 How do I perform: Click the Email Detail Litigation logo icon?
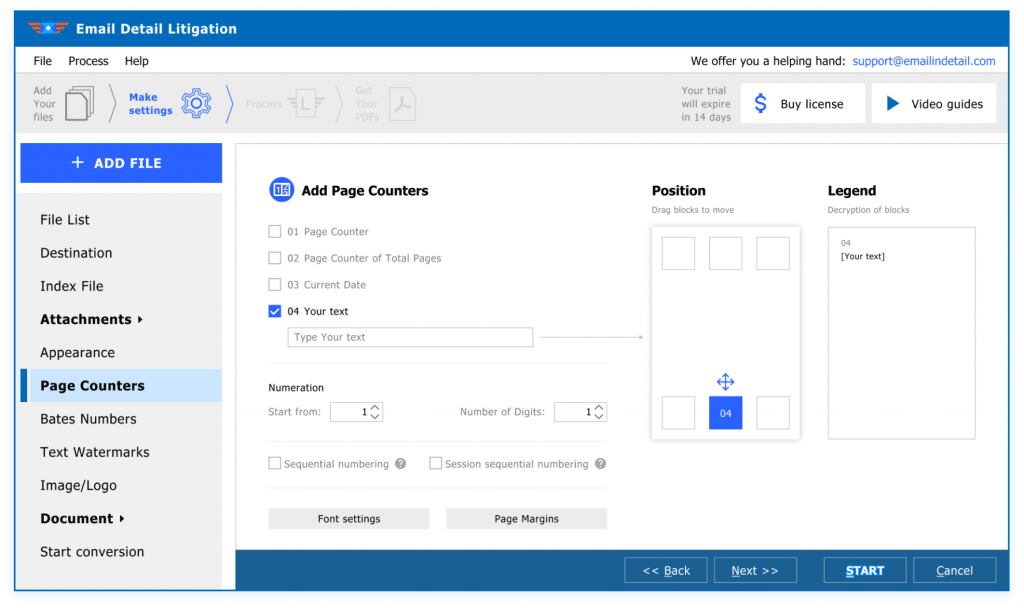click(48, 28)
